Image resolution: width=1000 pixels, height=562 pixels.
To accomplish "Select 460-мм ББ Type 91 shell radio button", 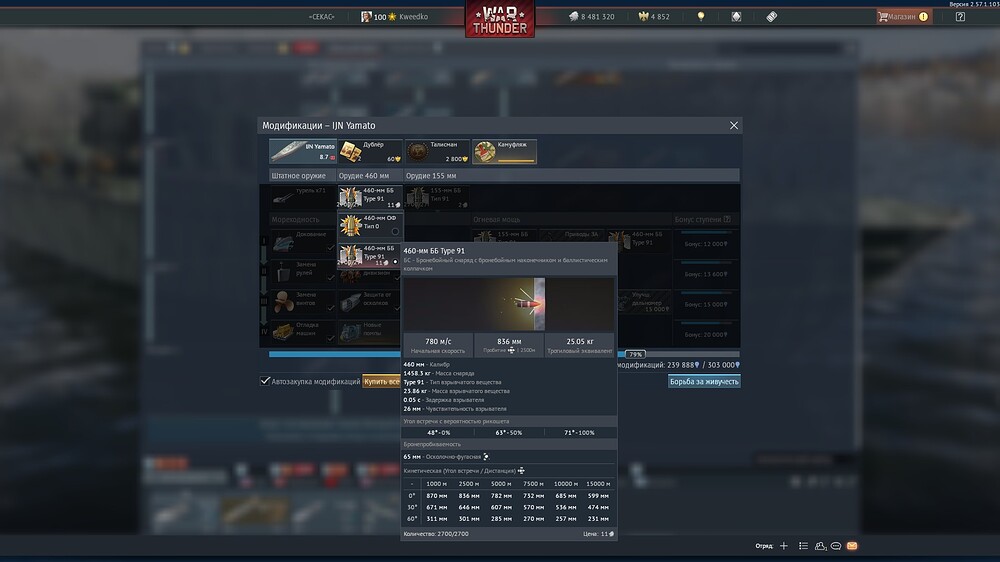I will pos(395,262).
